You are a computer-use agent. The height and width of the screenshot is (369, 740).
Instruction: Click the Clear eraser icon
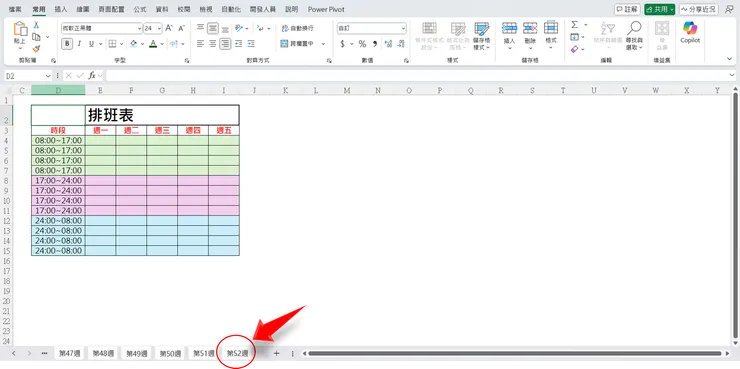click(574, 49)
